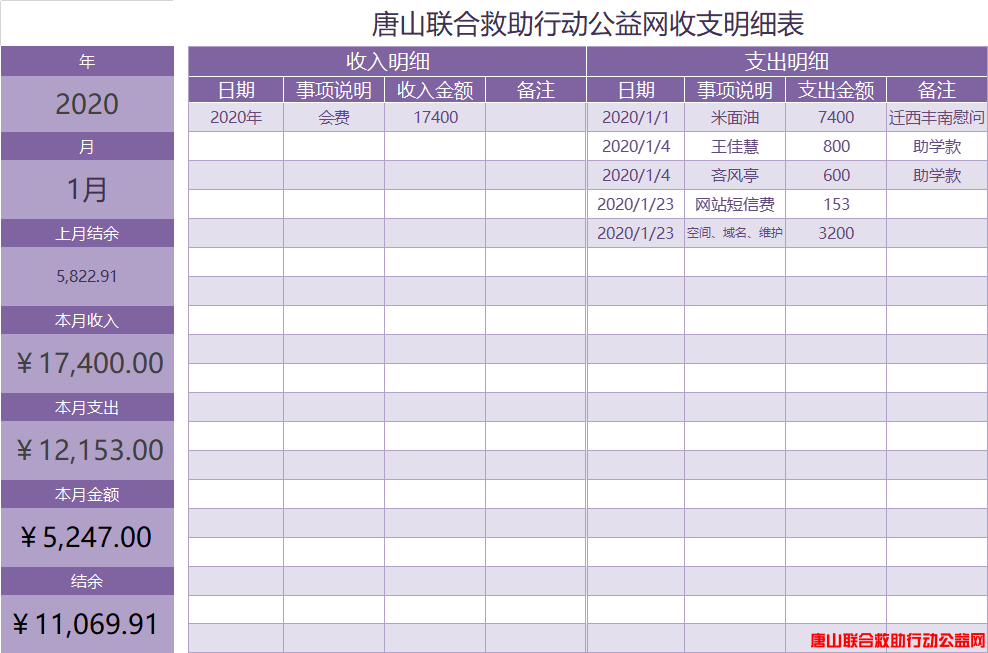Select the income amount cell 17400
The width and height of the screenshot is (988, 653).
pos(435,117)
